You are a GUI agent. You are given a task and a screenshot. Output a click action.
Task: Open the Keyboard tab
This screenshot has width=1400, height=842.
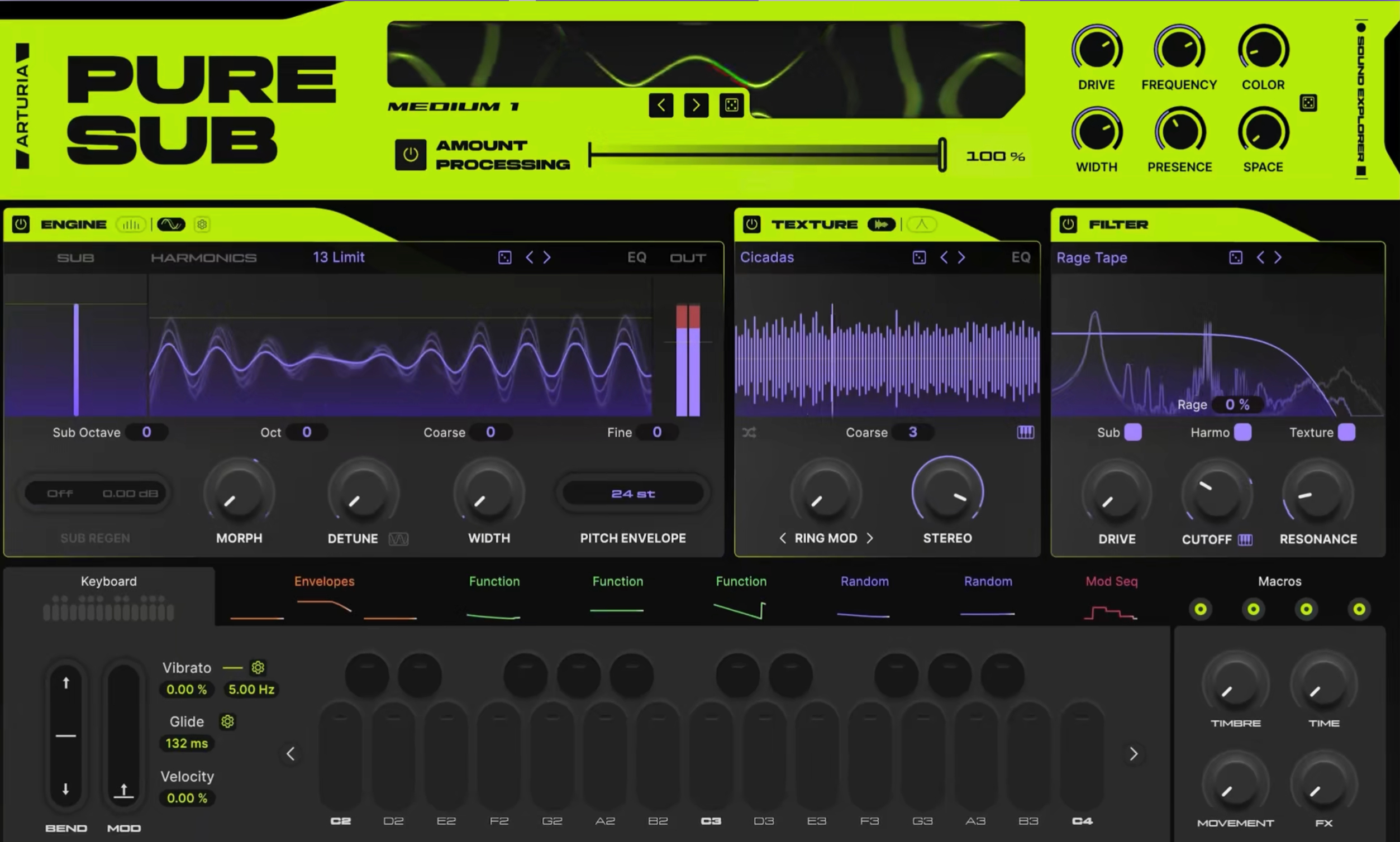pos(108,596)
